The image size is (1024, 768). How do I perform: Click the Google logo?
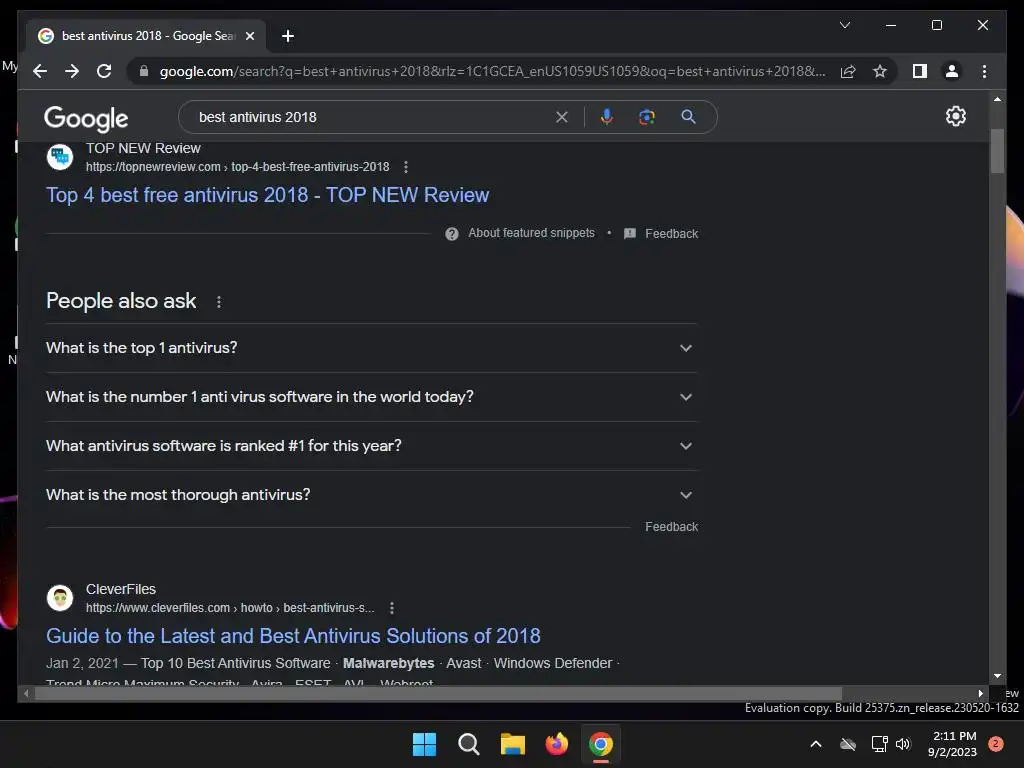(86, 118)
